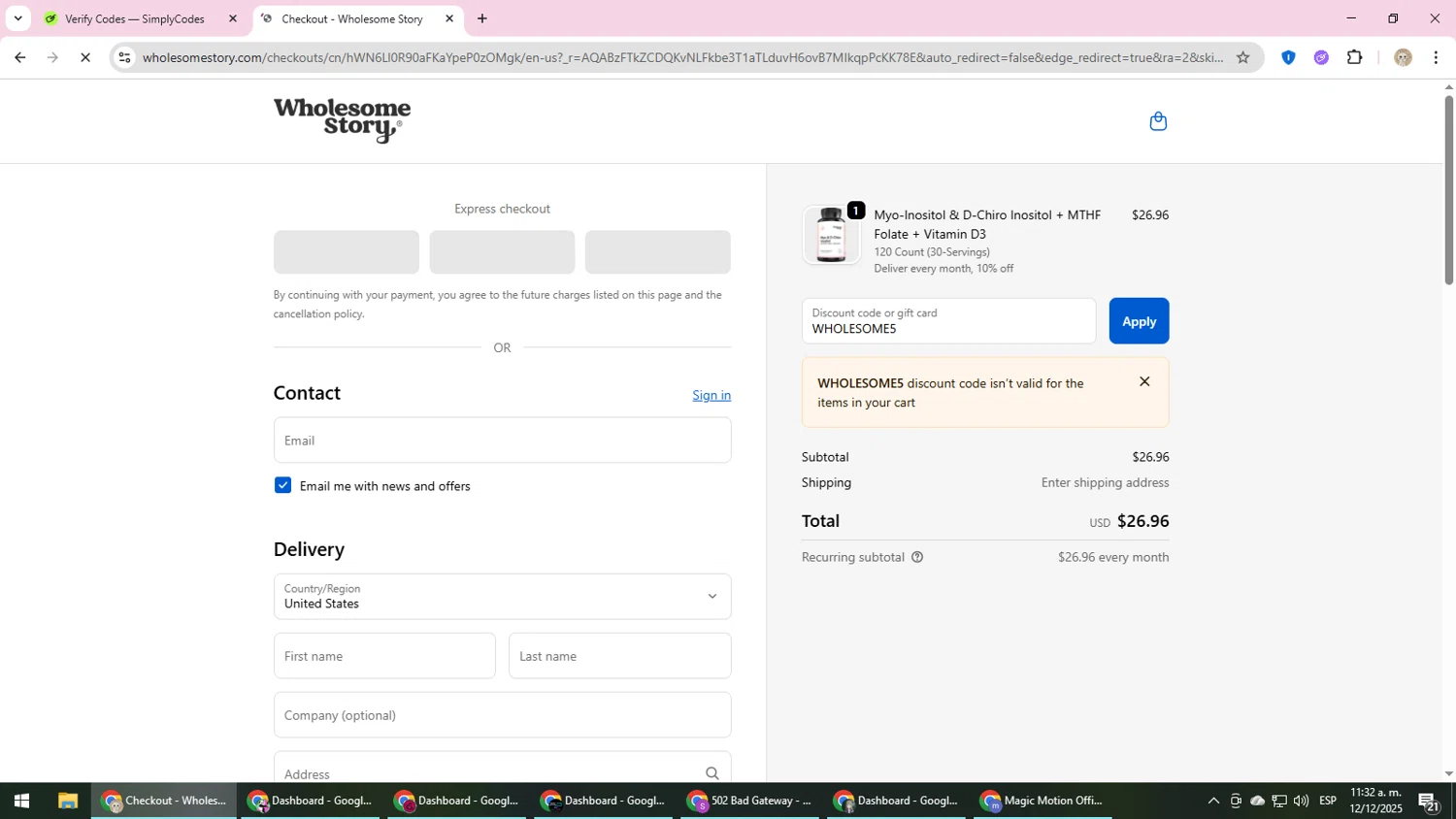Open the tab search dropdown arrow
Screen dimensions: 1456x819
point(17,18)
